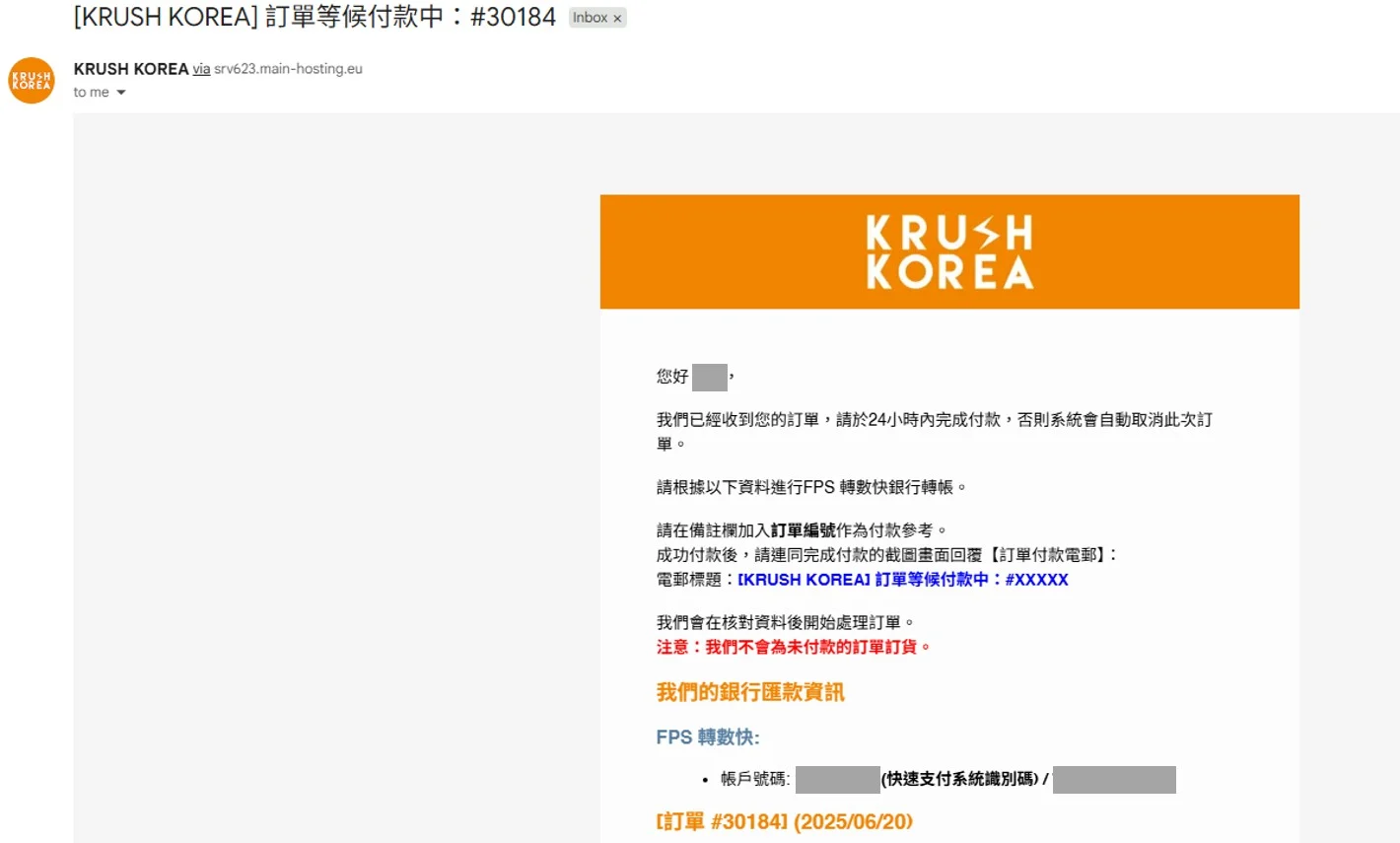1400x843 pixels.
Task: Click the order heading [訂單 #30184] (2025/06/20)
Action: pos(784,821)
